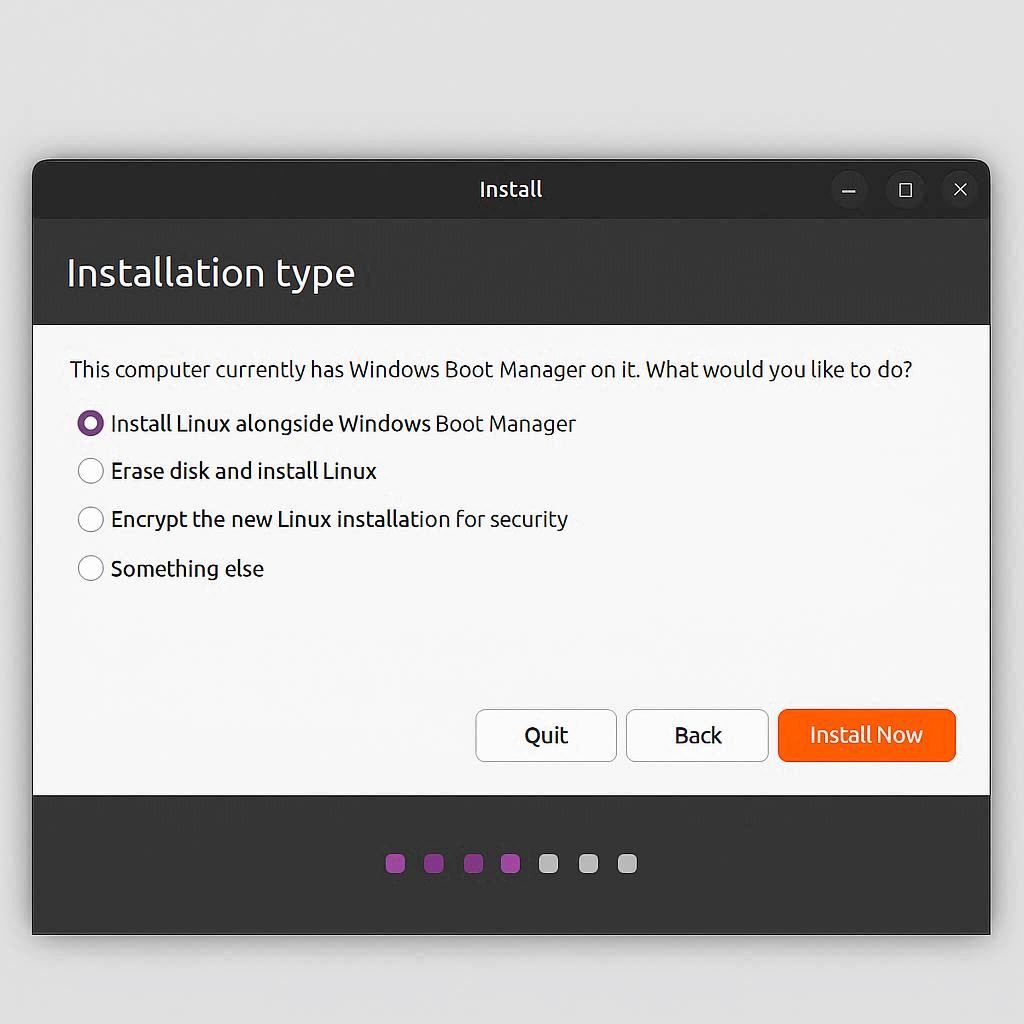Click the Install Now button
Screen dimensions: 1024x1024
tap(866, 735)
